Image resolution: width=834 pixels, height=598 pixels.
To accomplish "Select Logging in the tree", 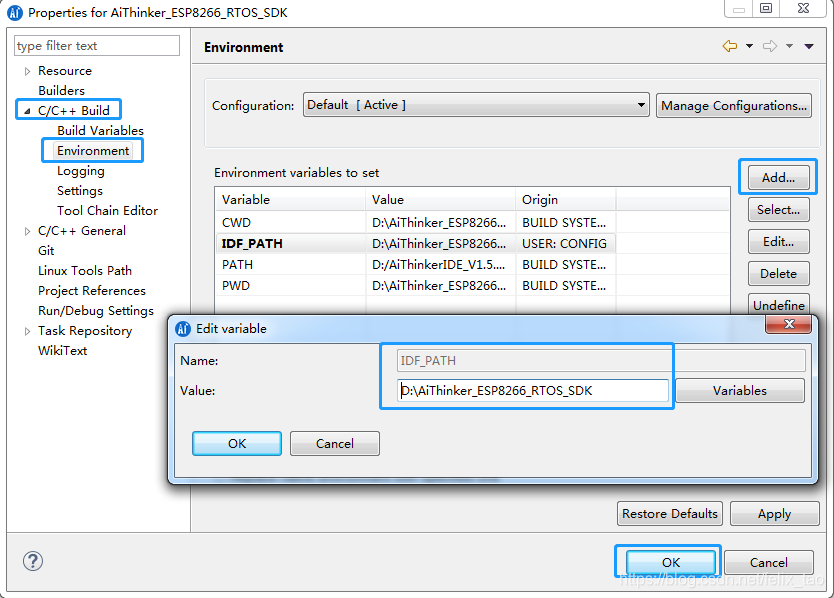I will (x=81, y=171).
